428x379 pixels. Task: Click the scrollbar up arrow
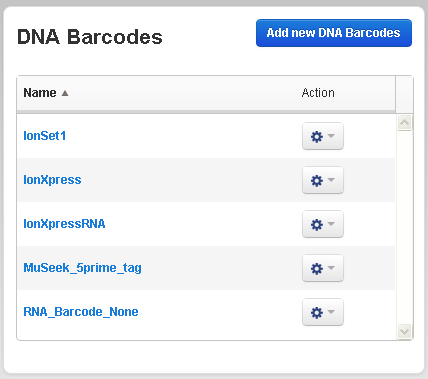pos(405,123)
